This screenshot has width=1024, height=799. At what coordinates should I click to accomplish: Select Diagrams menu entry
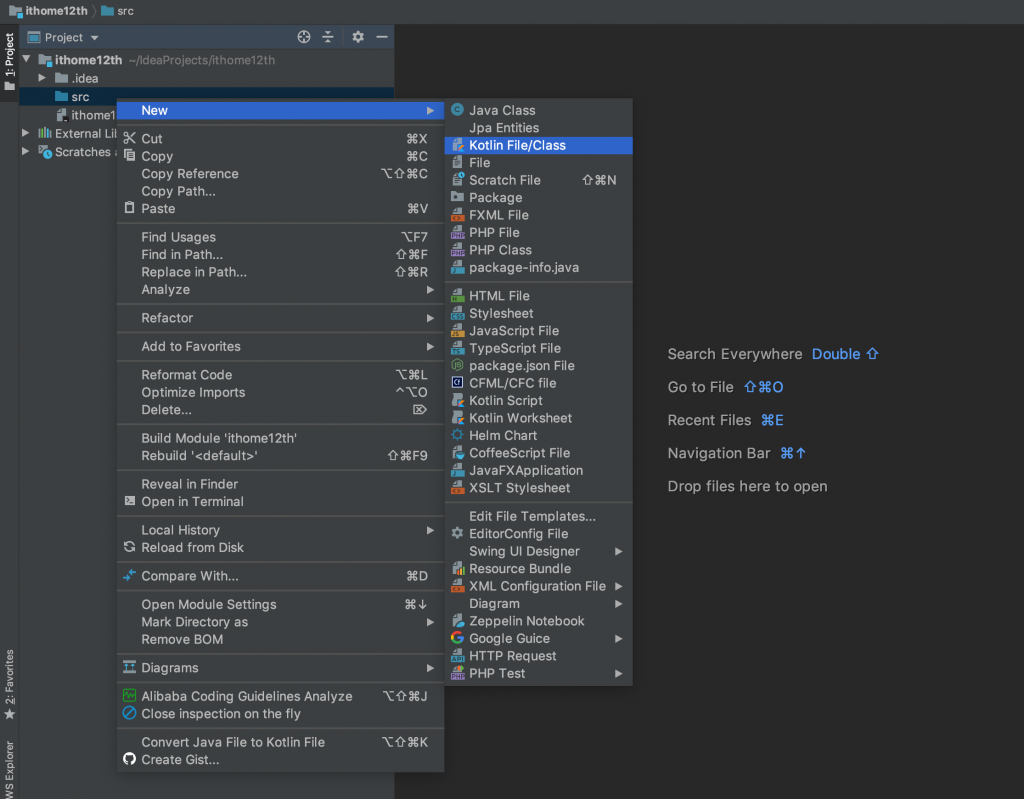click(x=280, y=668)
